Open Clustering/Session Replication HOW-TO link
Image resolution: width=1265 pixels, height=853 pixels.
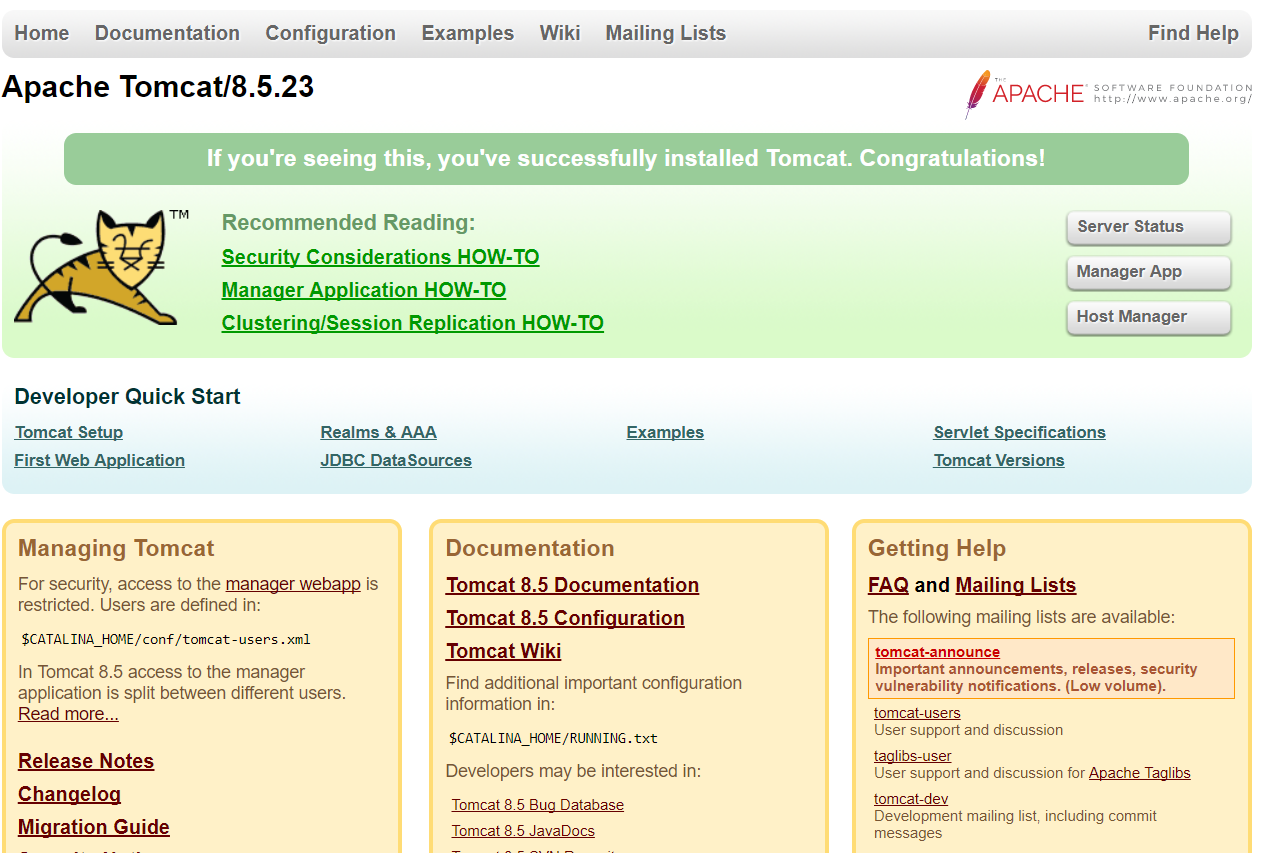pos(413,323)
